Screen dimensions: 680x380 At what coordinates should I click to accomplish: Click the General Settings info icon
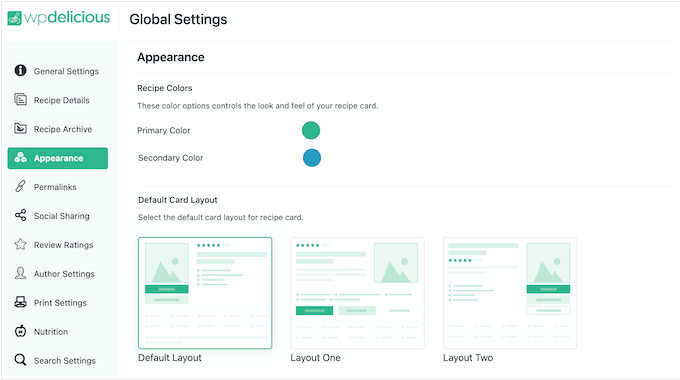coord(20,70)
